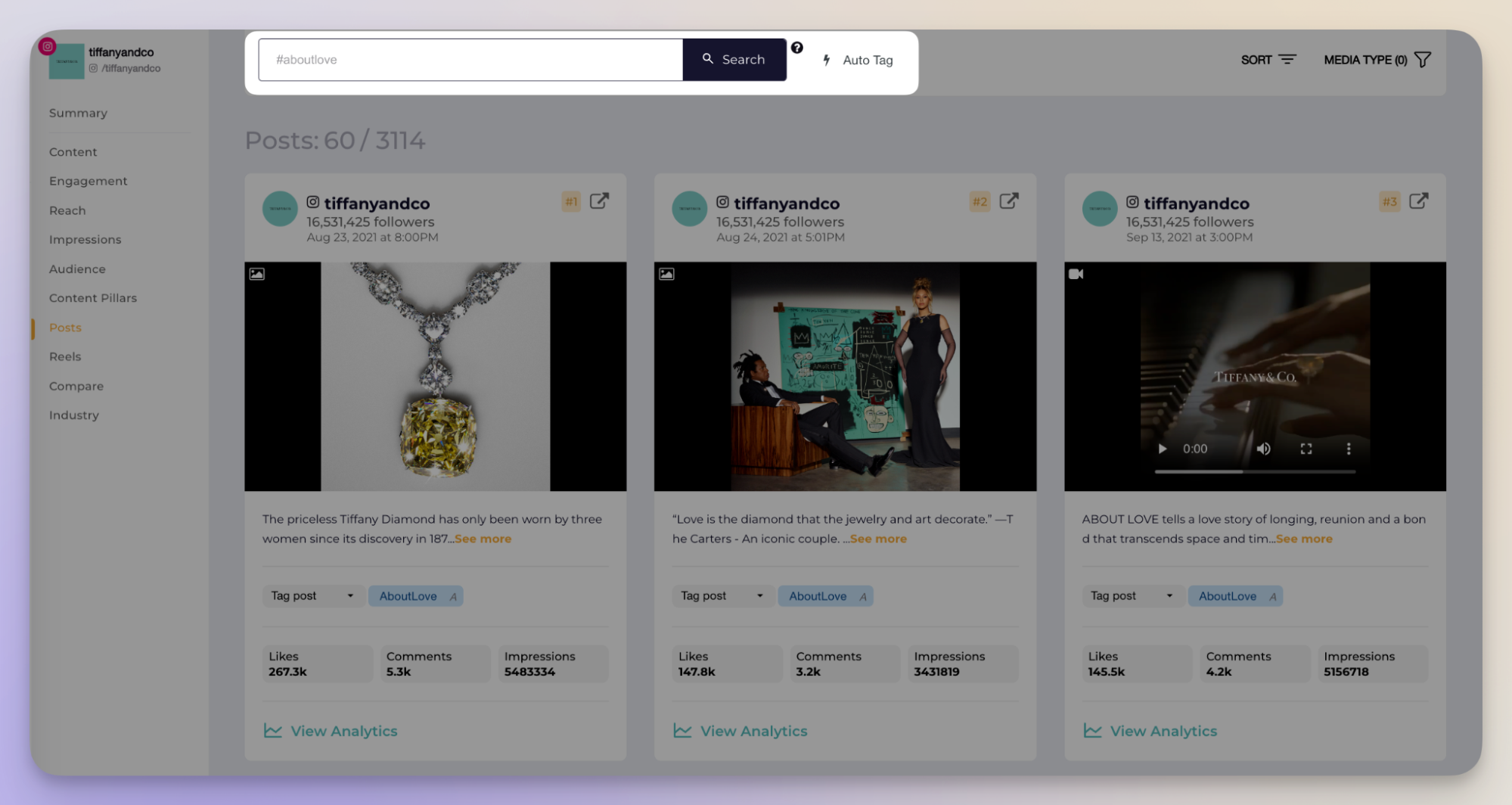Open Compare in the sidebar
Viewport: 1512px width, 805px height.
click(76, 386)
